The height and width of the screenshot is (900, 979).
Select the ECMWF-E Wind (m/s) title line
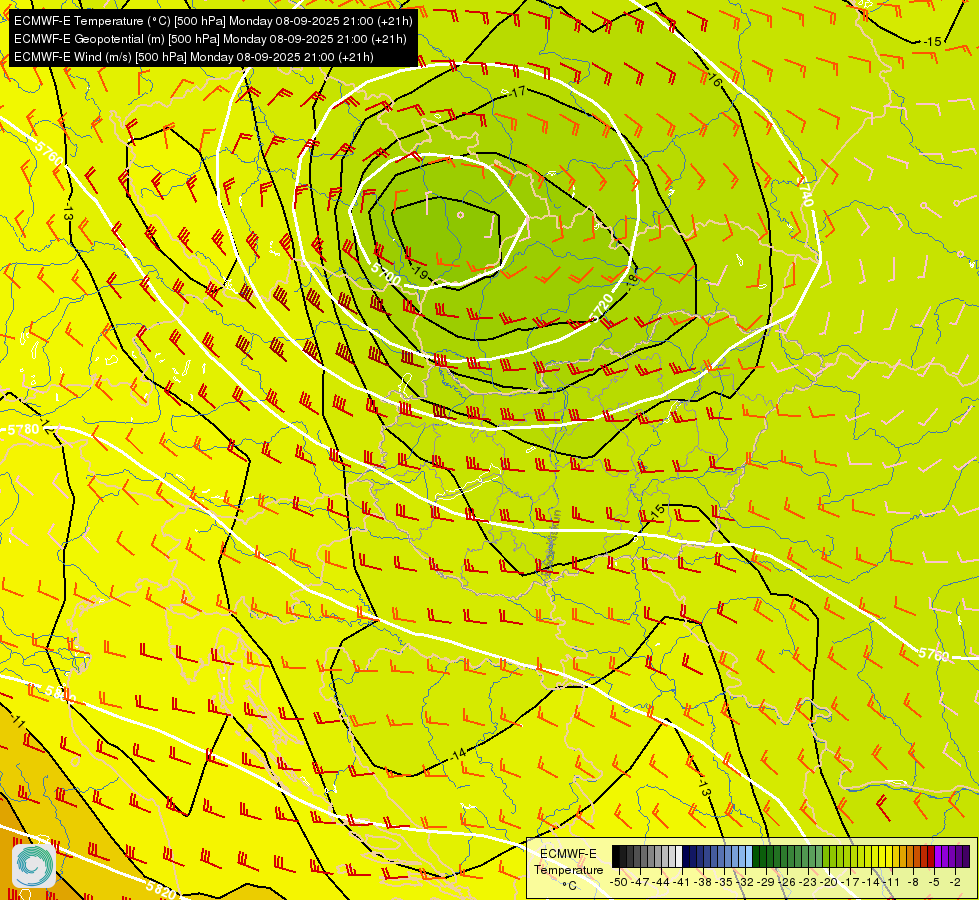[194, 57]
